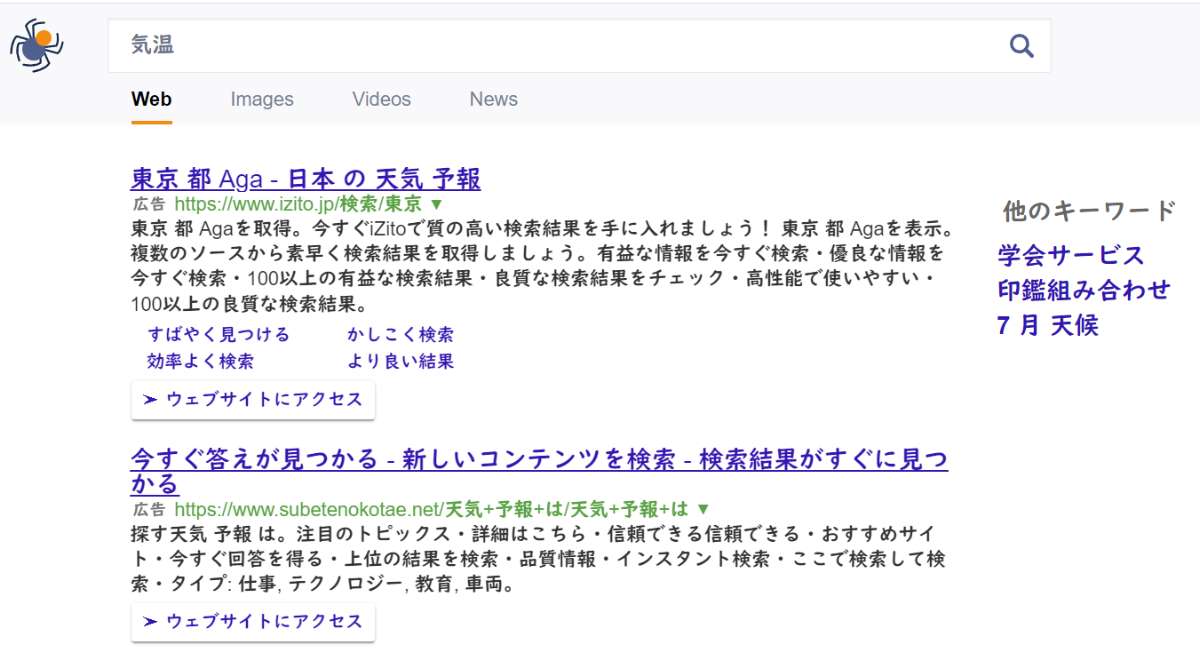Open the Videos tab
This screenshot has width=1200, height=653.
(381, 99)
